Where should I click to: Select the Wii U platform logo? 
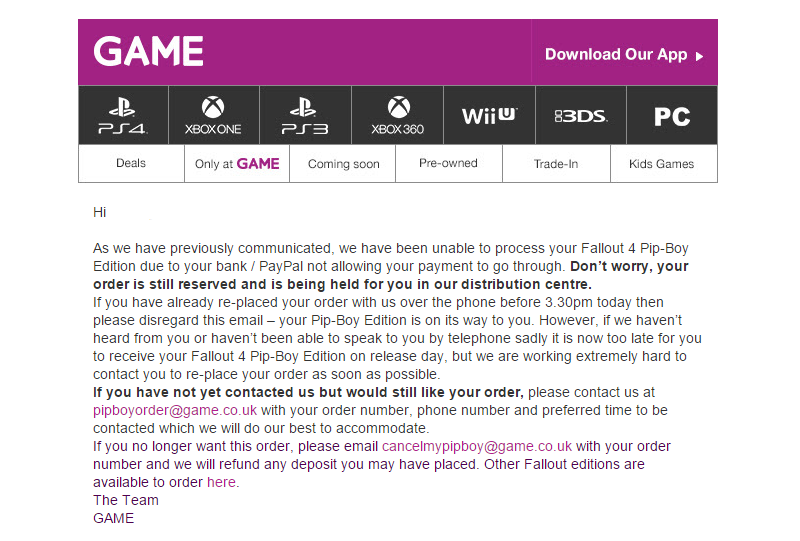click(x=489, y=115)
